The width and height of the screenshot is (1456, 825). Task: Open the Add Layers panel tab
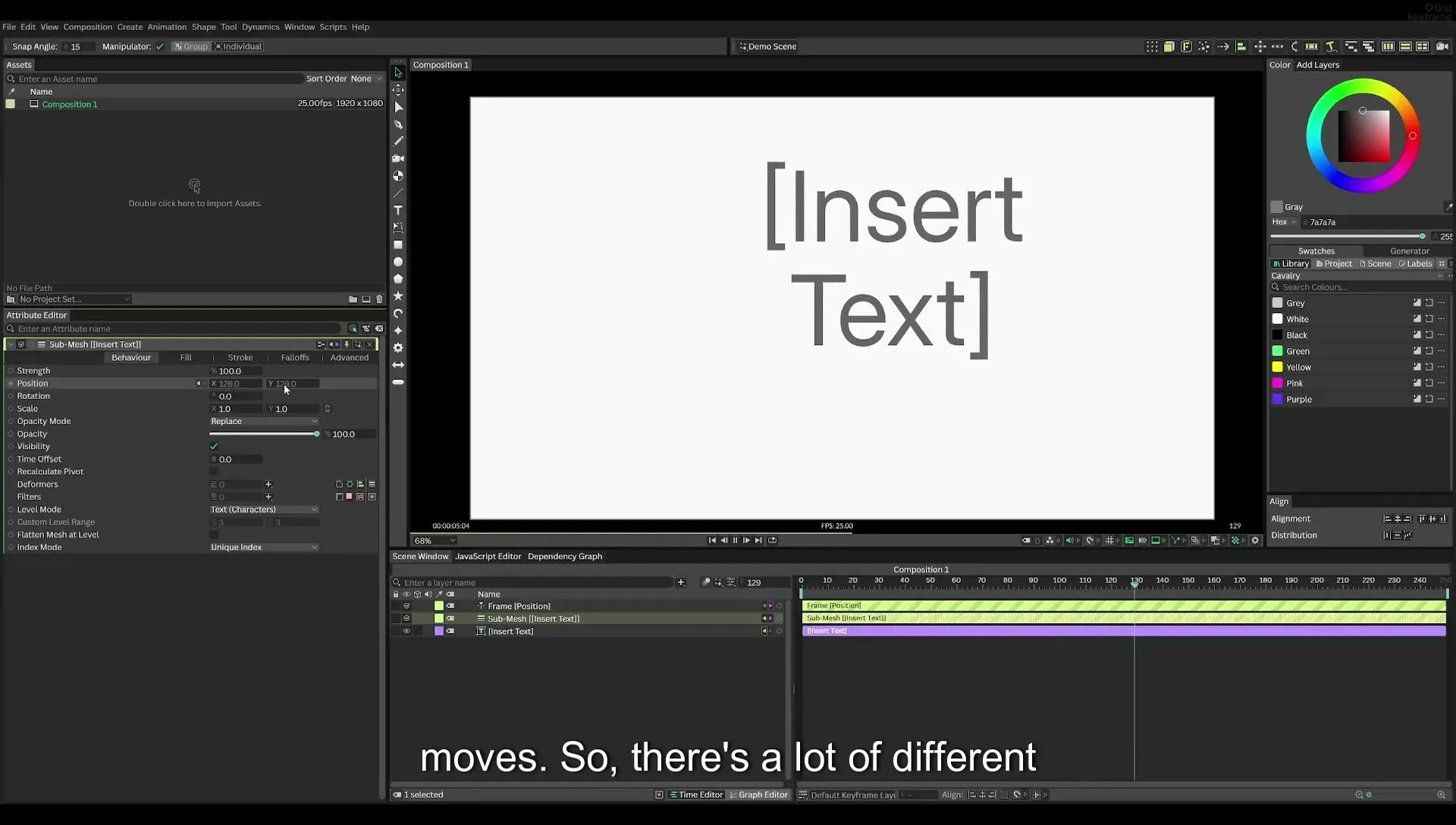[1318, 65]
